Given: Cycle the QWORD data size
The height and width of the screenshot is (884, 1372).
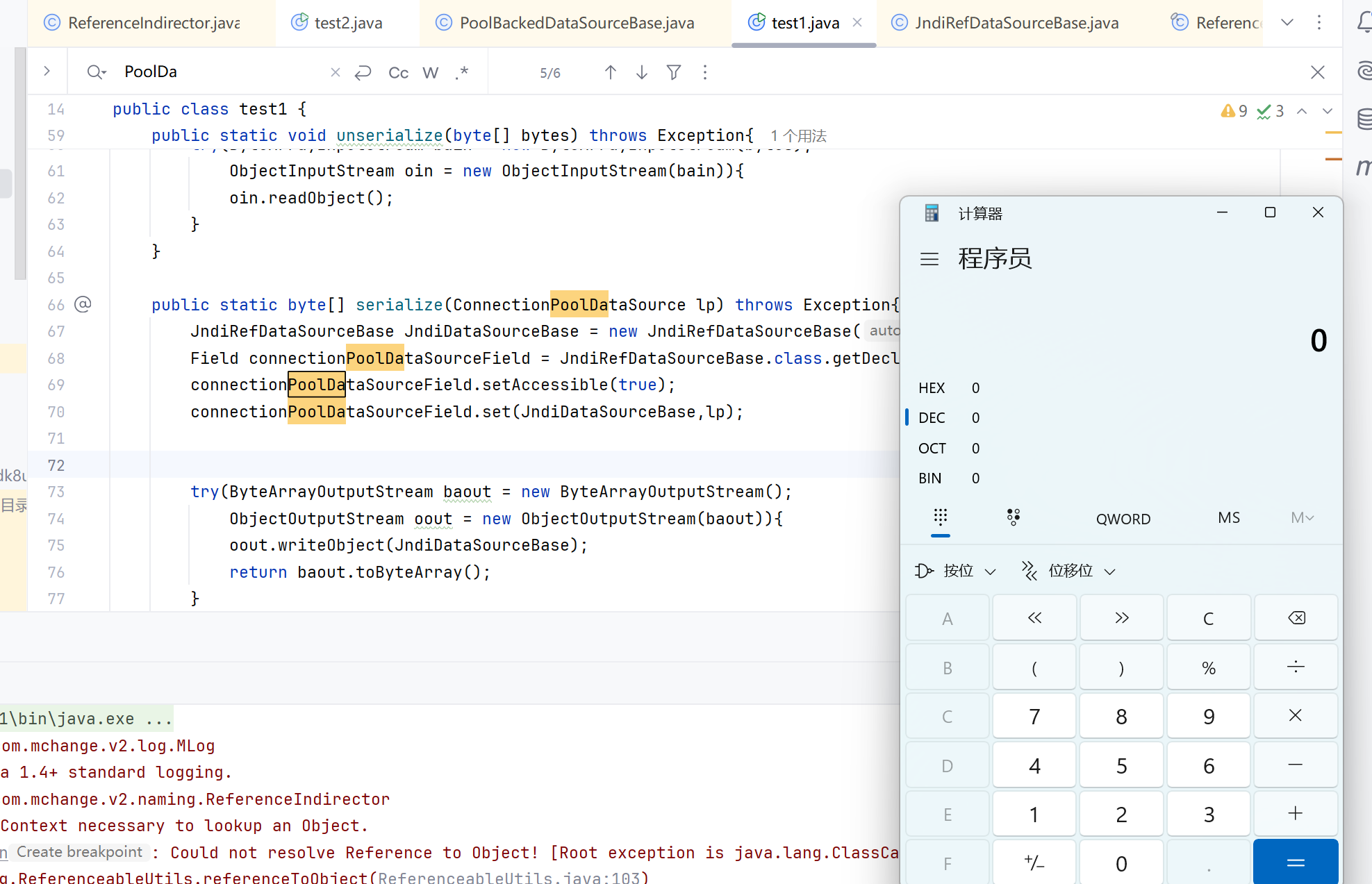Looking at the screenshot, I should click(1123, 519).
